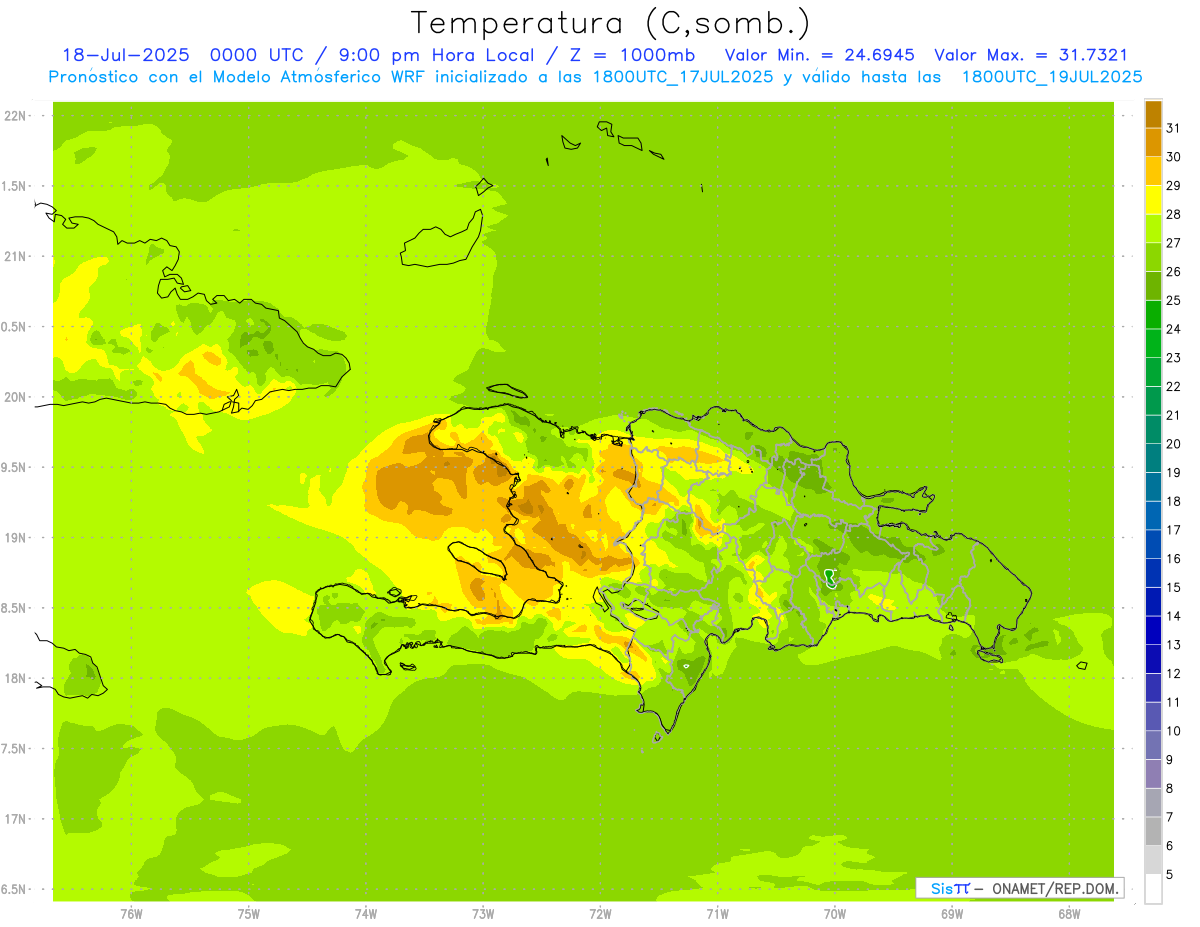
Task: Click the "18N" latitude axis label
Action: click(x=16, y=678)
